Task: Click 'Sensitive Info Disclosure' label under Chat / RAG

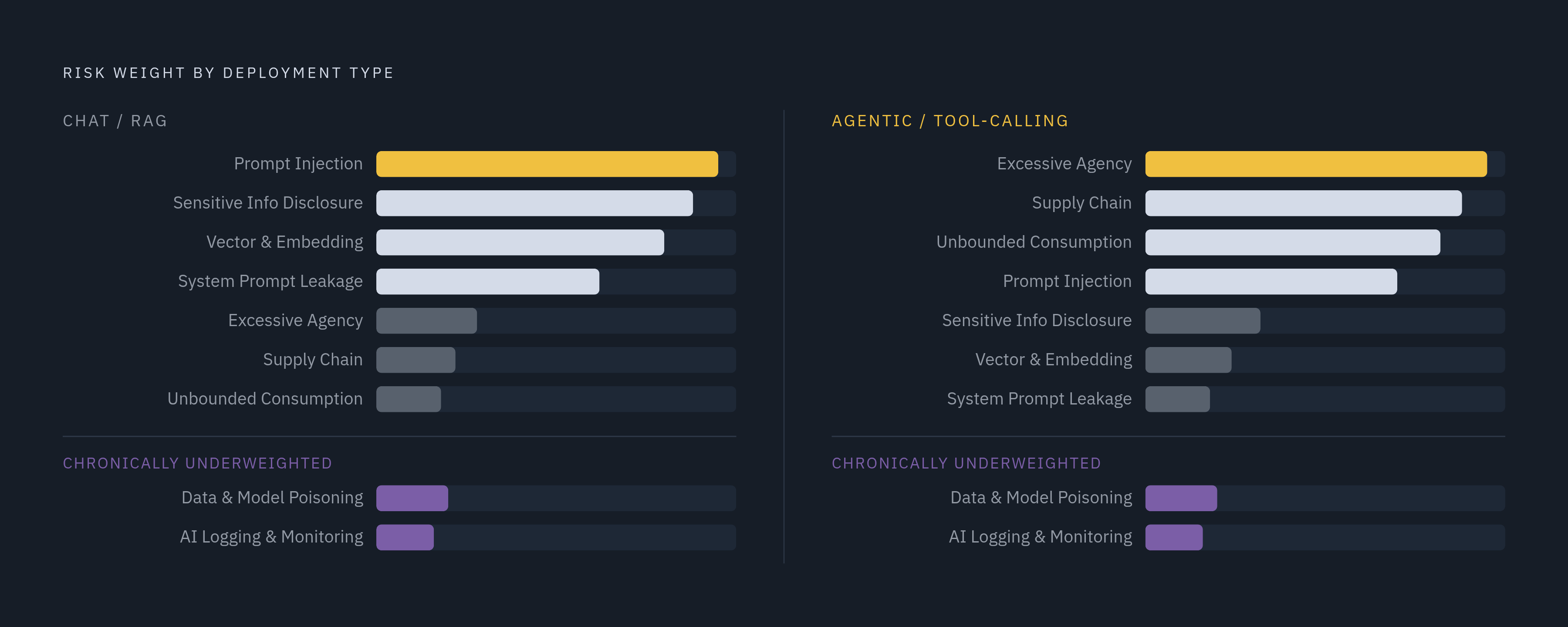Action: pyautogui.click(x=268, y=203)
